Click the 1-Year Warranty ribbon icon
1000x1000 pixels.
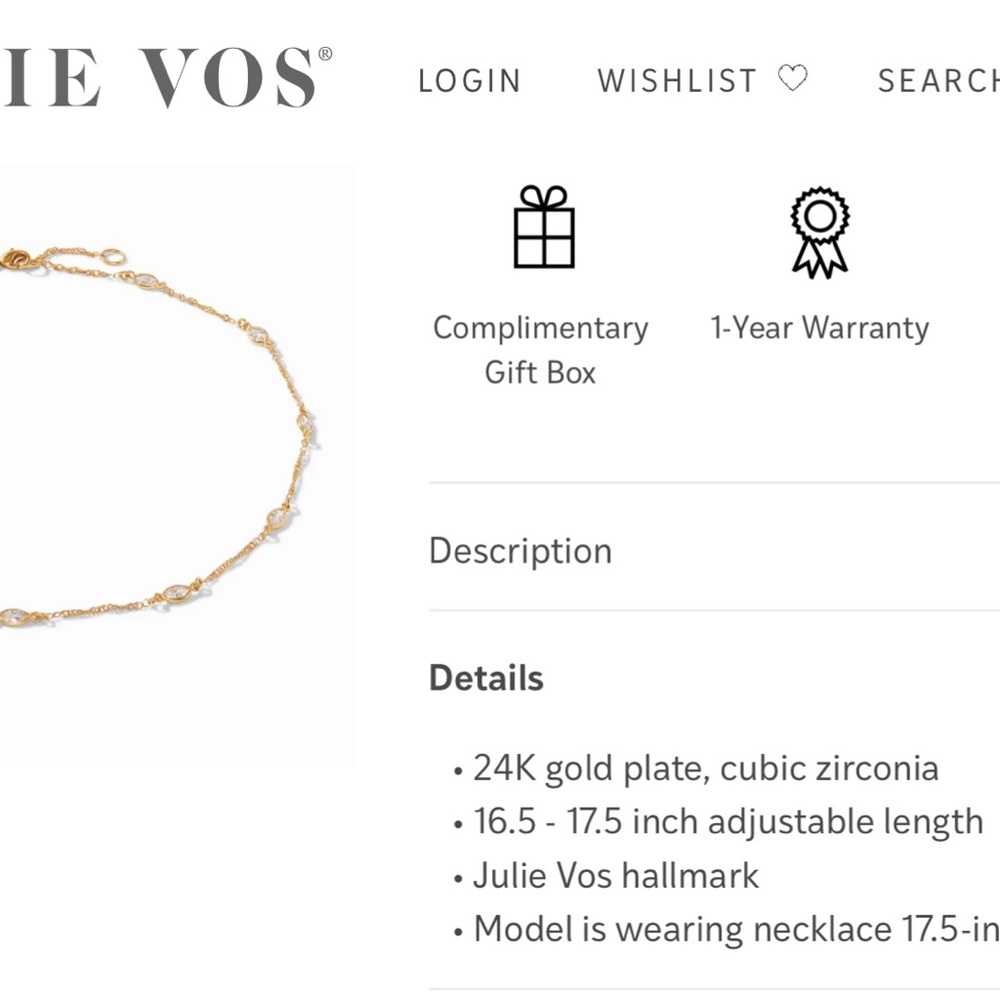(818, 232)
